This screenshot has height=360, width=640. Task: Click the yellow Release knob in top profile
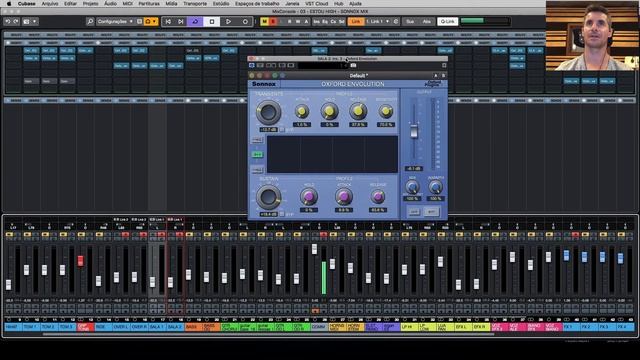pos(358,111)
